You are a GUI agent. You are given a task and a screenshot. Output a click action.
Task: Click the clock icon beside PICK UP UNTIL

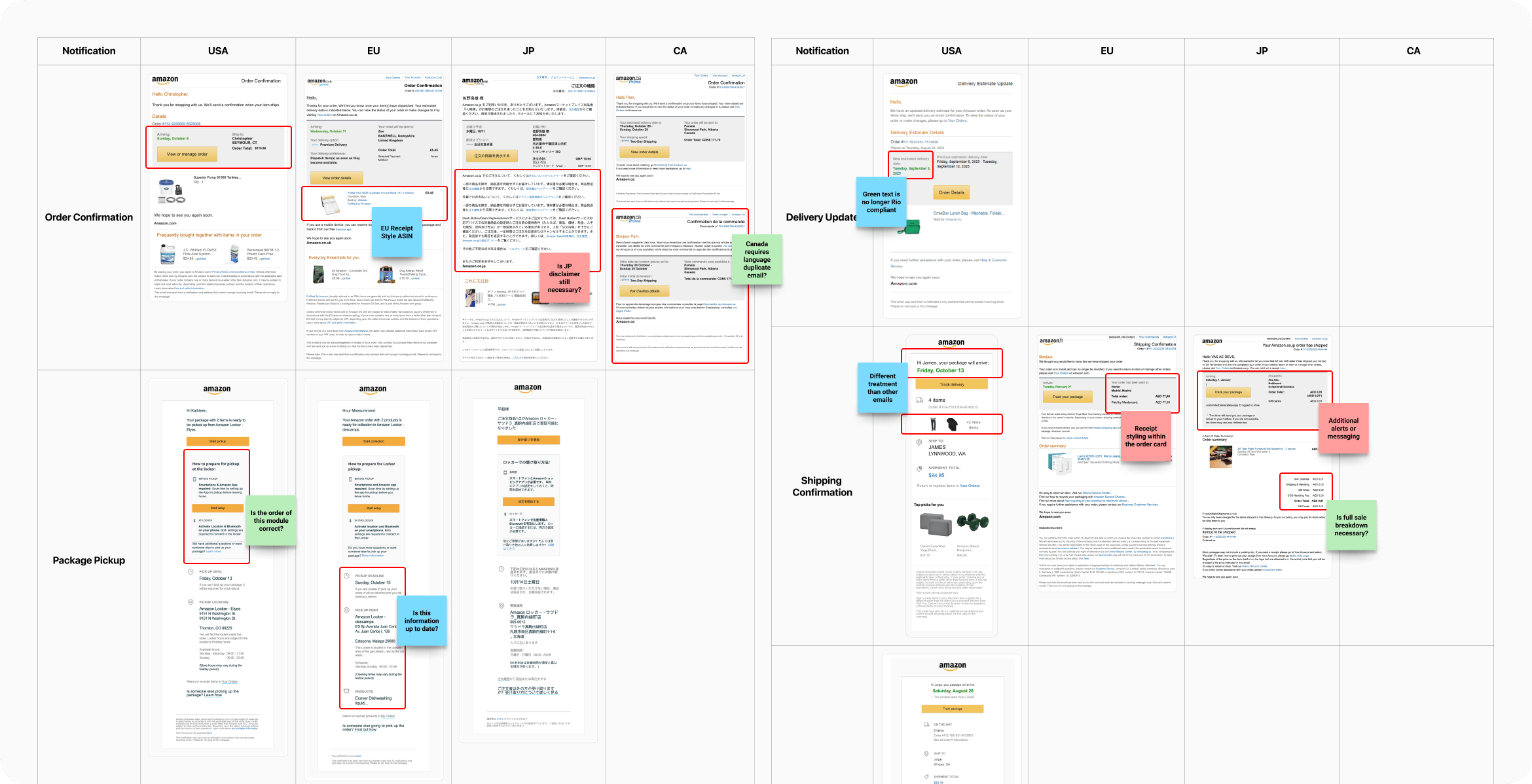tap(191, 571)
